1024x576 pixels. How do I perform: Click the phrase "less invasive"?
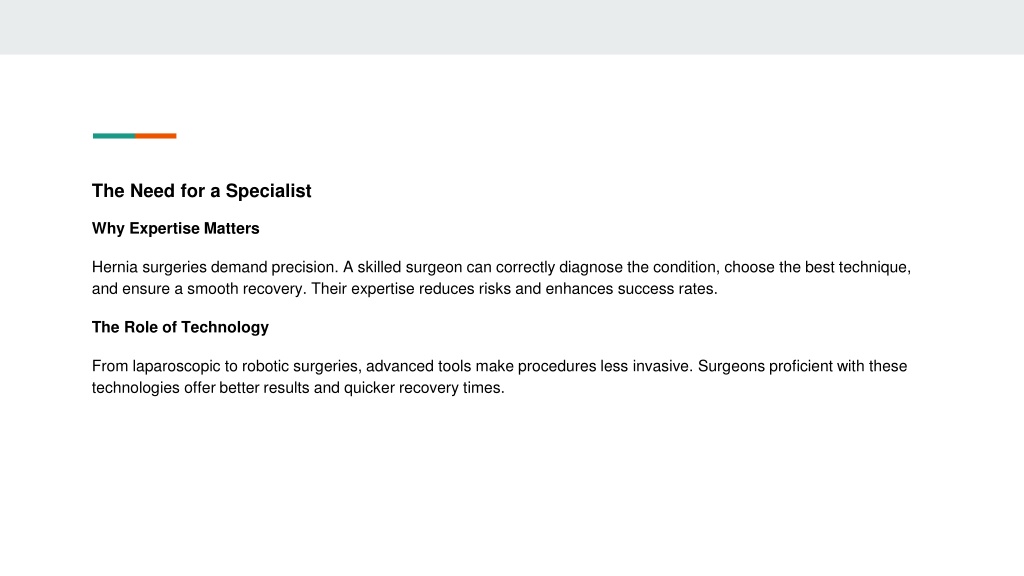pyautogui.click(x=645, y=366)
